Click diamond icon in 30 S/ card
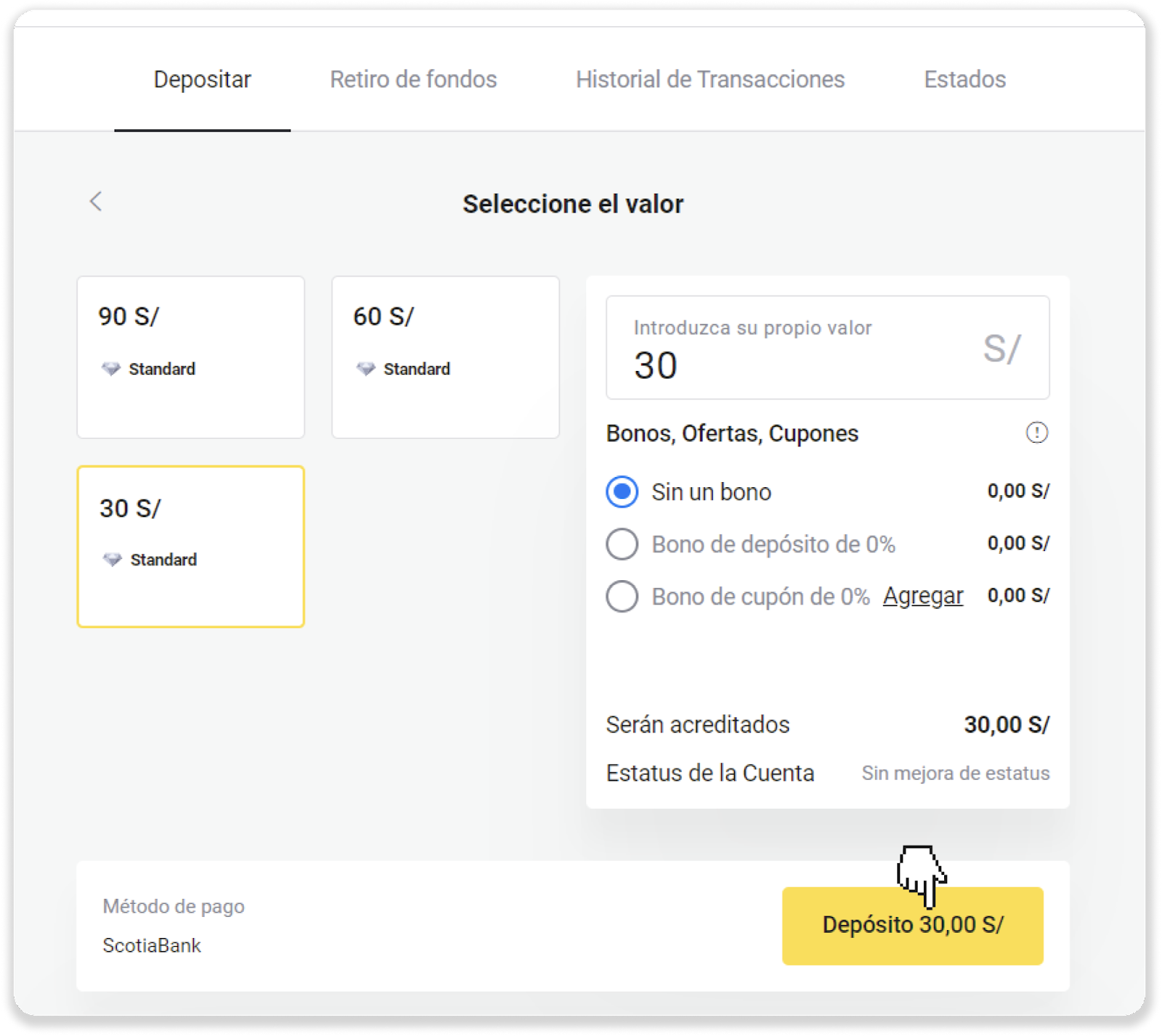The height and width of the screenshot is (1036, 1162). click(x=113, y=560)
